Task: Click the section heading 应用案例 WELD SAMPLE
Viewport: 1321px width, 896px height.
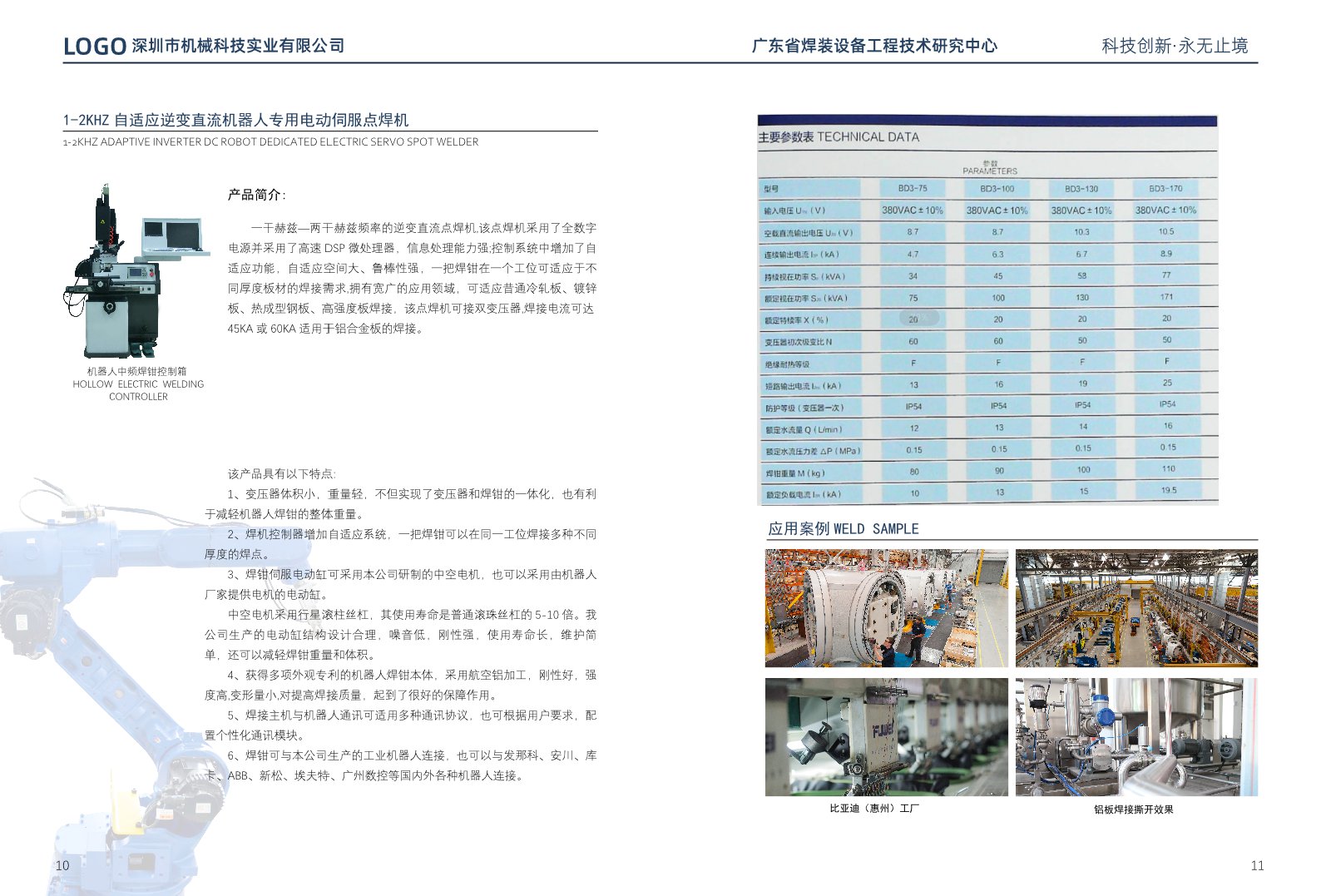Action: coord(843,529)
